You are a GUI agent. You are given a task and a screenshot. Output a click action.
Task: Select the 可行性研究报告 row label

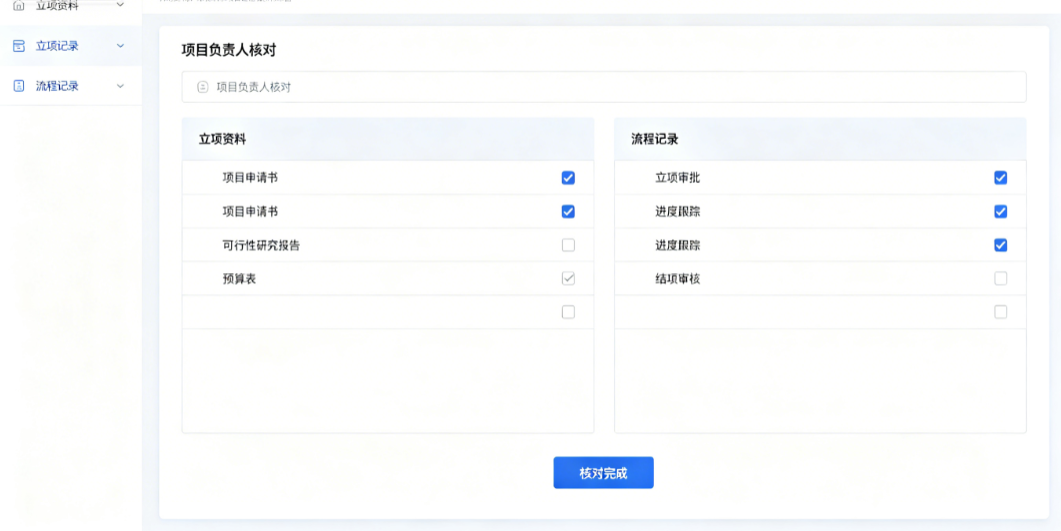pos(261,246)
